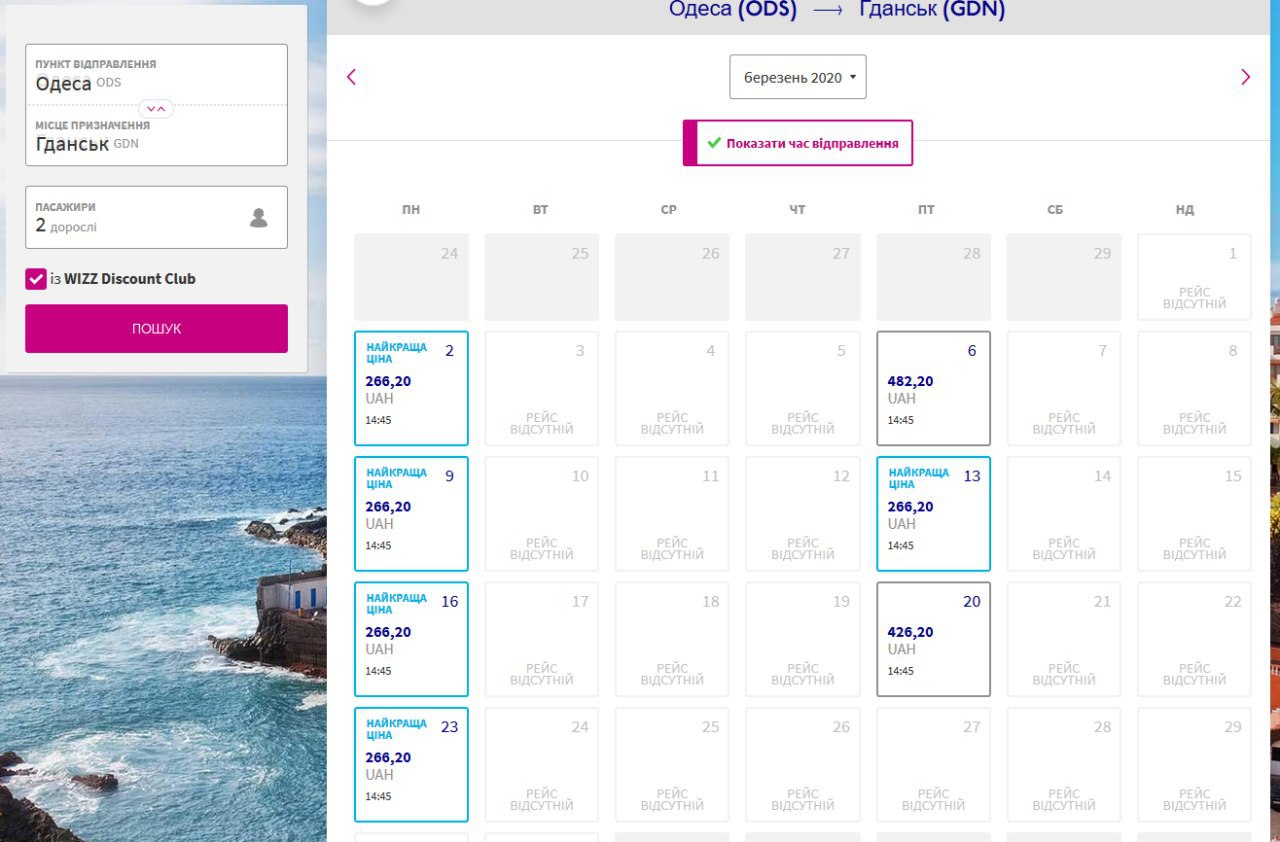The width and height of the screenshot is (1280, 842).
Task: Click greyed February 28 calendar cell
Action: (933, 277)
